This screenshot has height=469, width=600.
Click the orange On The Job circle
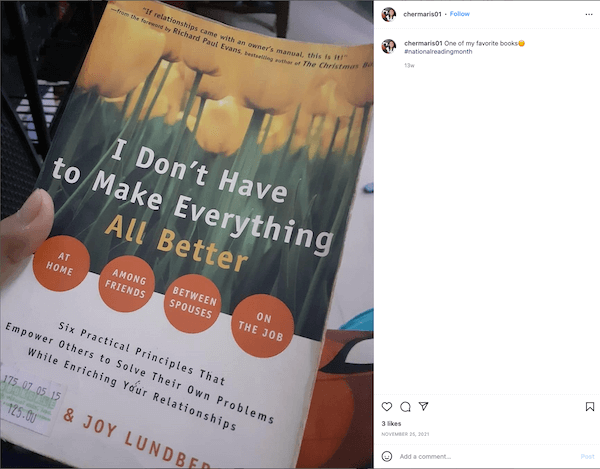(x=262, y=326)
